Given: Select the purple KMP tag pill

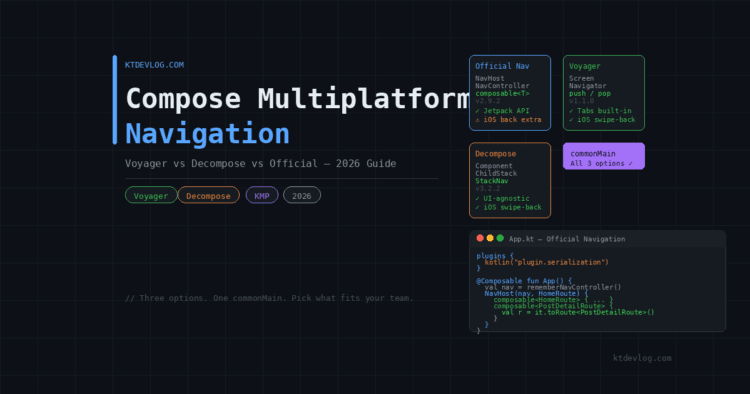Looking at the screenshot, I should pos(262,196).
